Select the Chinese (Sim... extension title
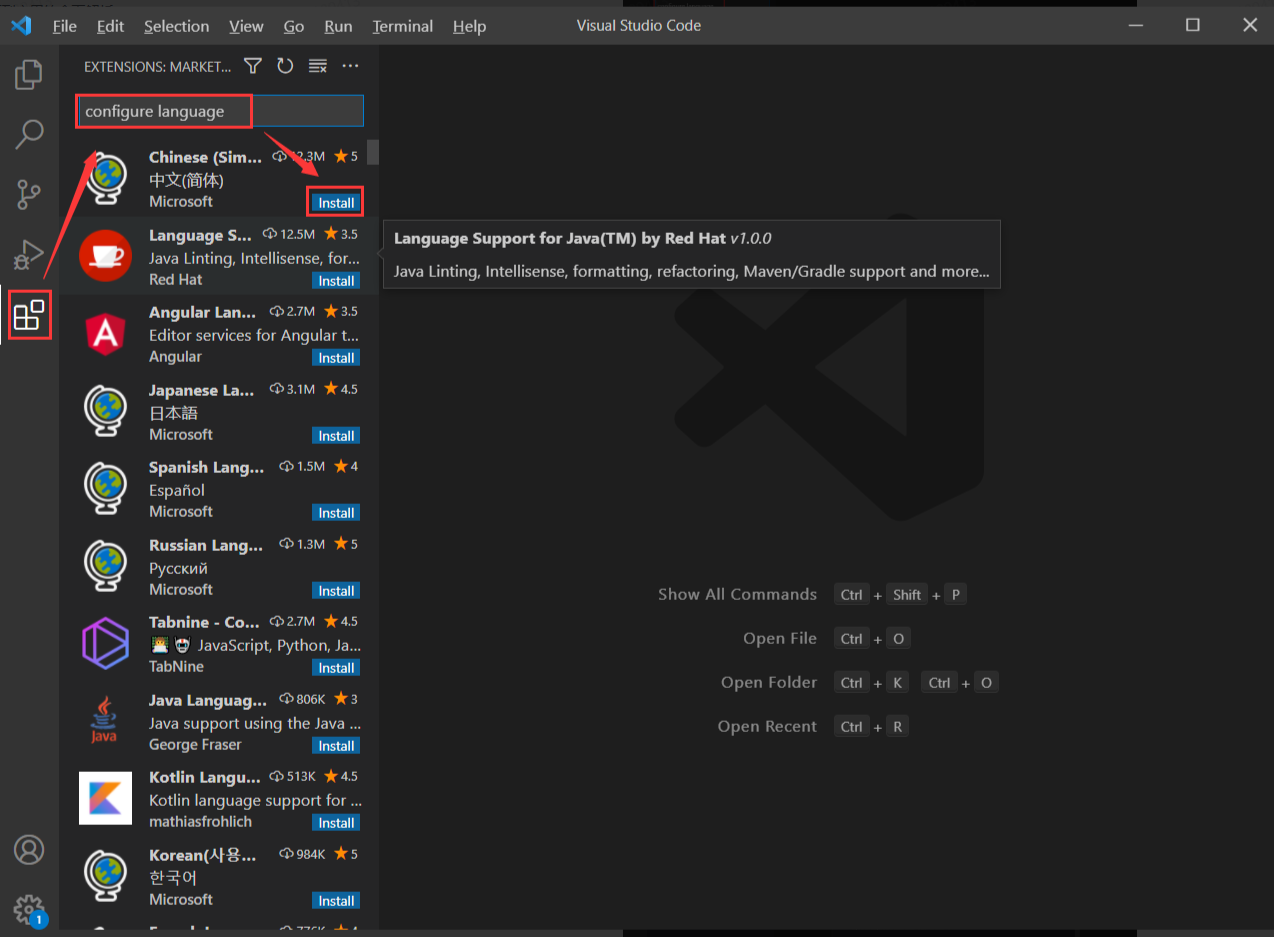 pyautogui.click(x=205, y=157)
